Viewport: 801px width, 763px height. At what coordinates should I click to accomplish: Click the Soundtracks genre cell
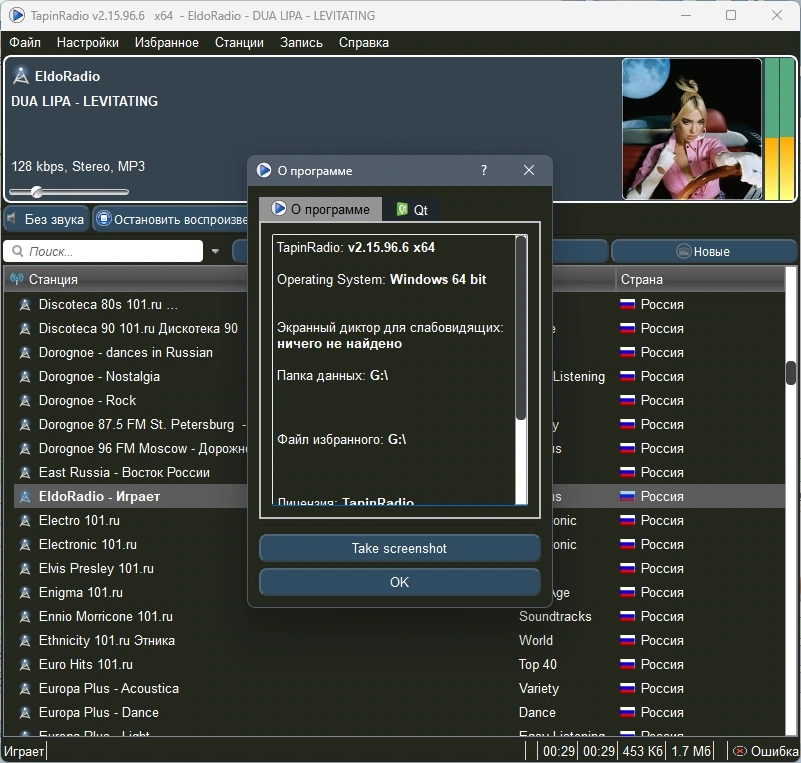[x=555, y=616]
